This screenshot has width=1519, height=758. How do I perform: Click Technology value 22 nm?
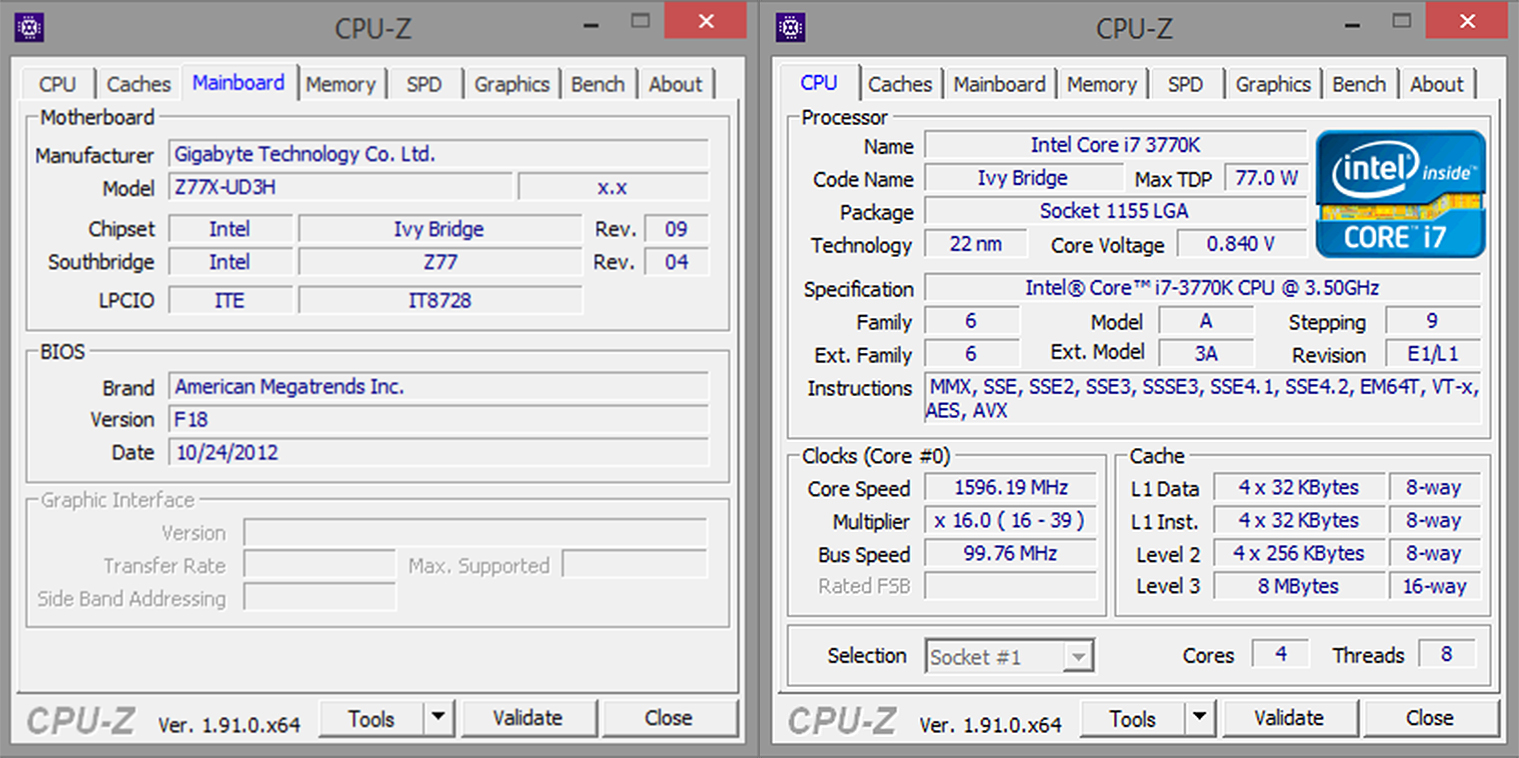coord(976,244)
